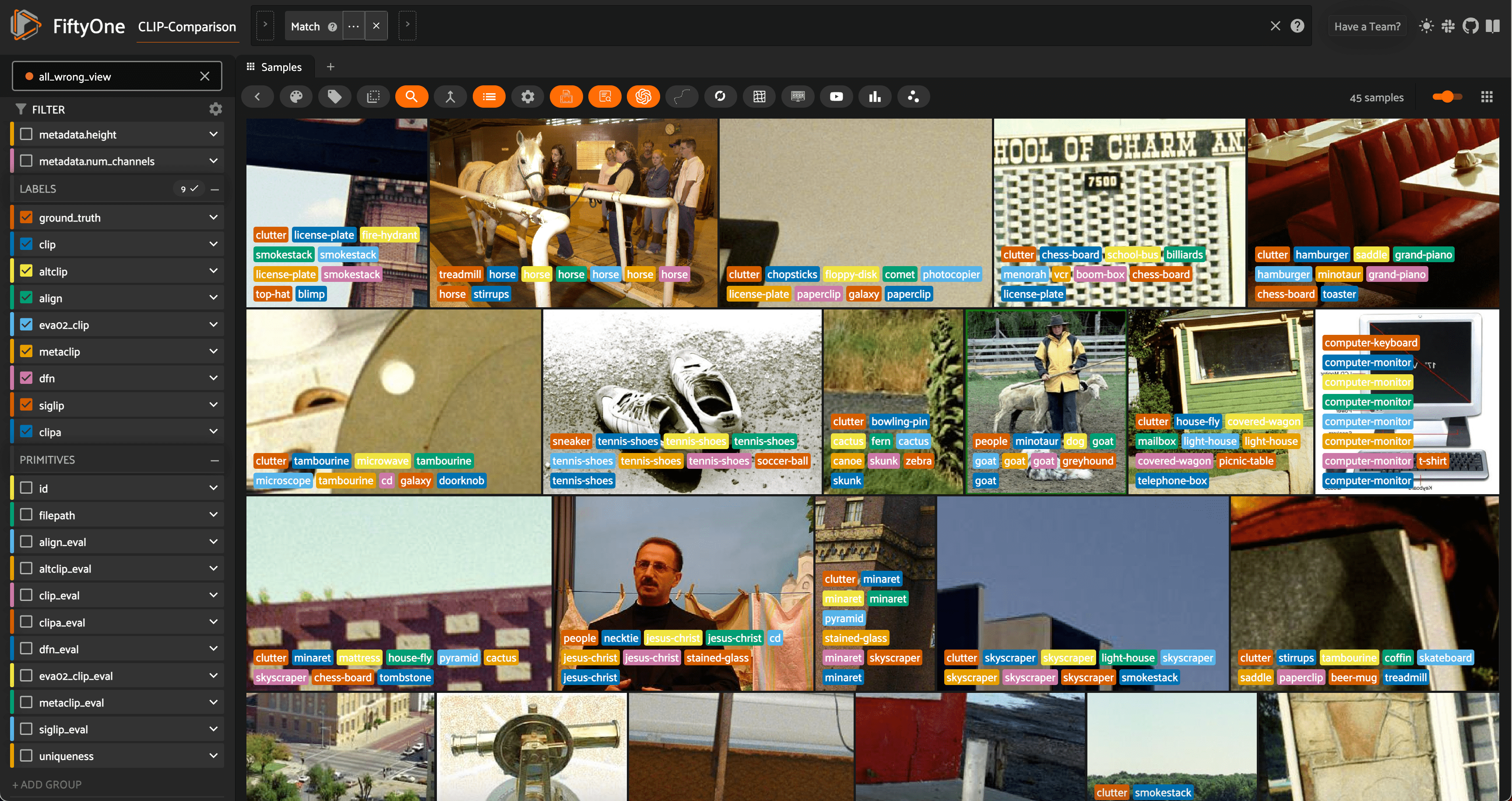Open the bar chart histograms icon
Image resolution: width=1512 pixels, height=801 pixels.
coord(875,97)
